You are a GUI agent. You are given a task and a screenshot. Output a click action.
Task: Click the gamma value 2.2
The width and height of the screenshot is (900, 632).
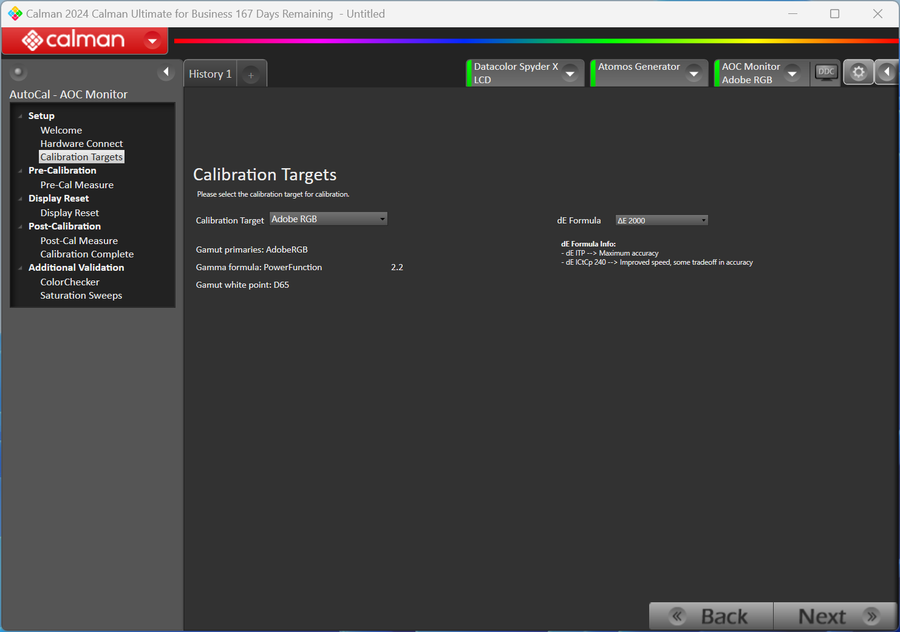pos(397,267)
